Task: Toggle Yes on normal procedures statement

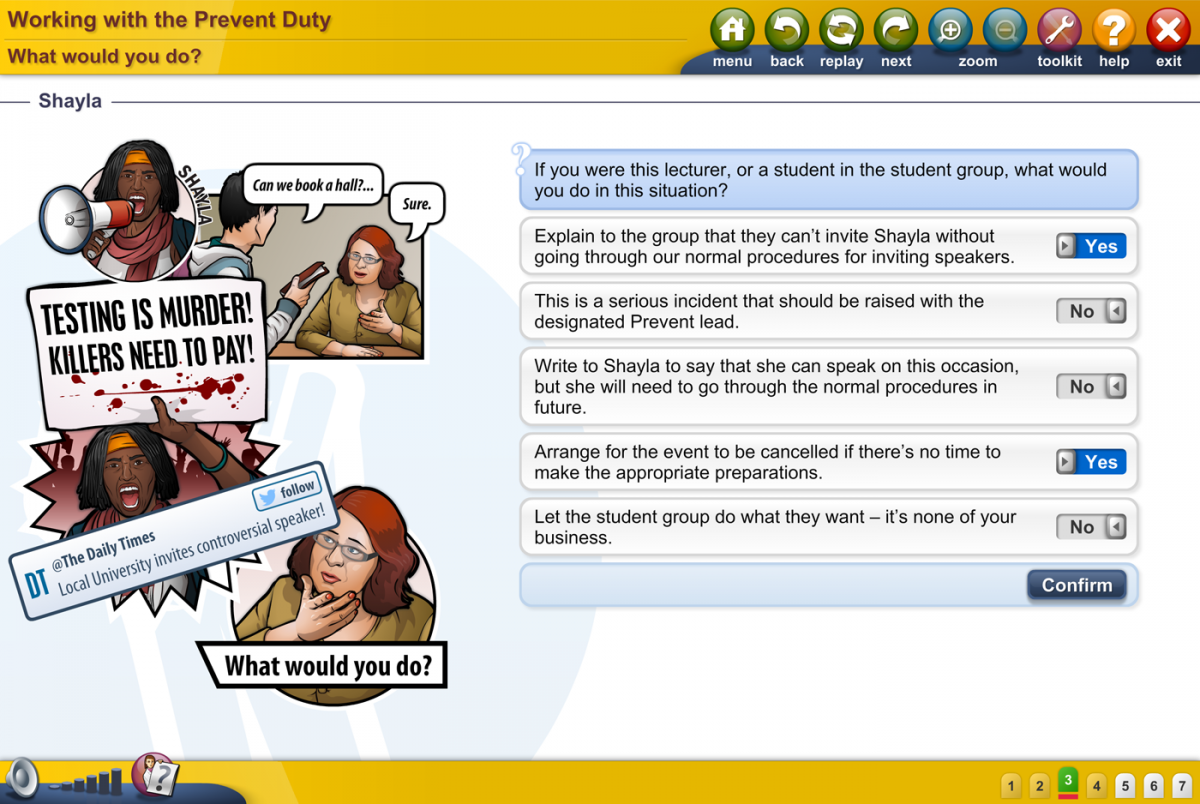Action: (1091, 246)
